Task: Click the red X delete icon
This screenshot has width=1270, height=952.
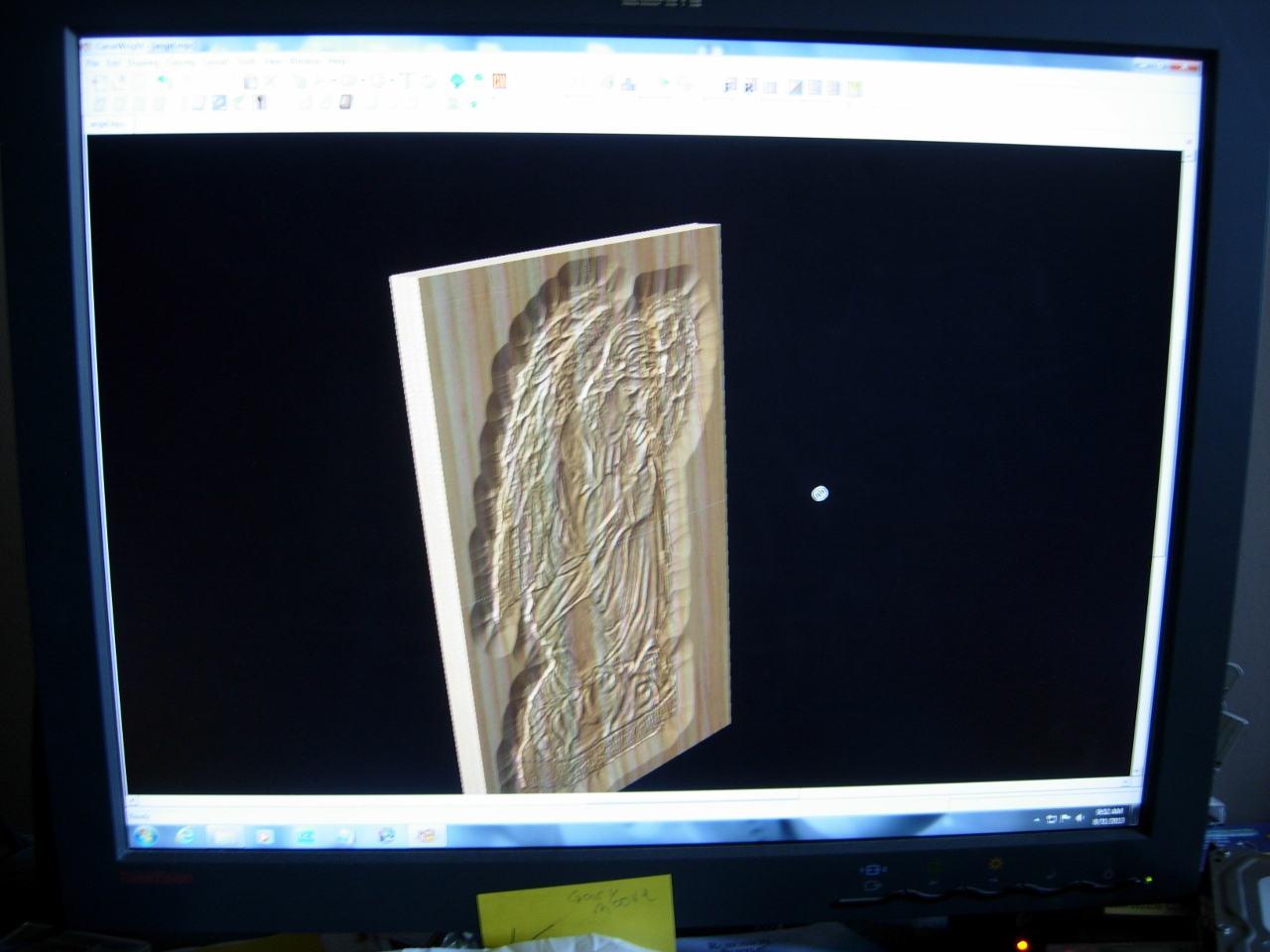Action: coord(271,81)
